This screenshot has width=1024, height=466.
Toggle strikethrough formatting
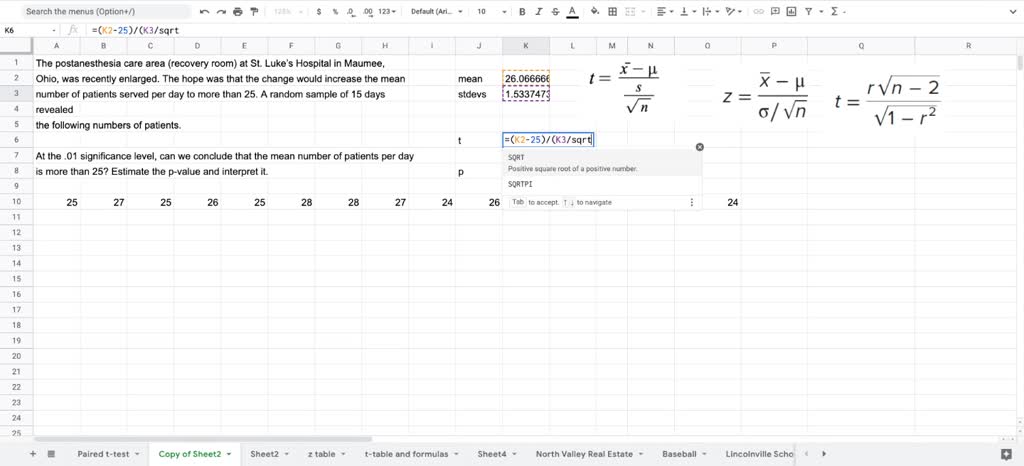click(x=555, y=12)
